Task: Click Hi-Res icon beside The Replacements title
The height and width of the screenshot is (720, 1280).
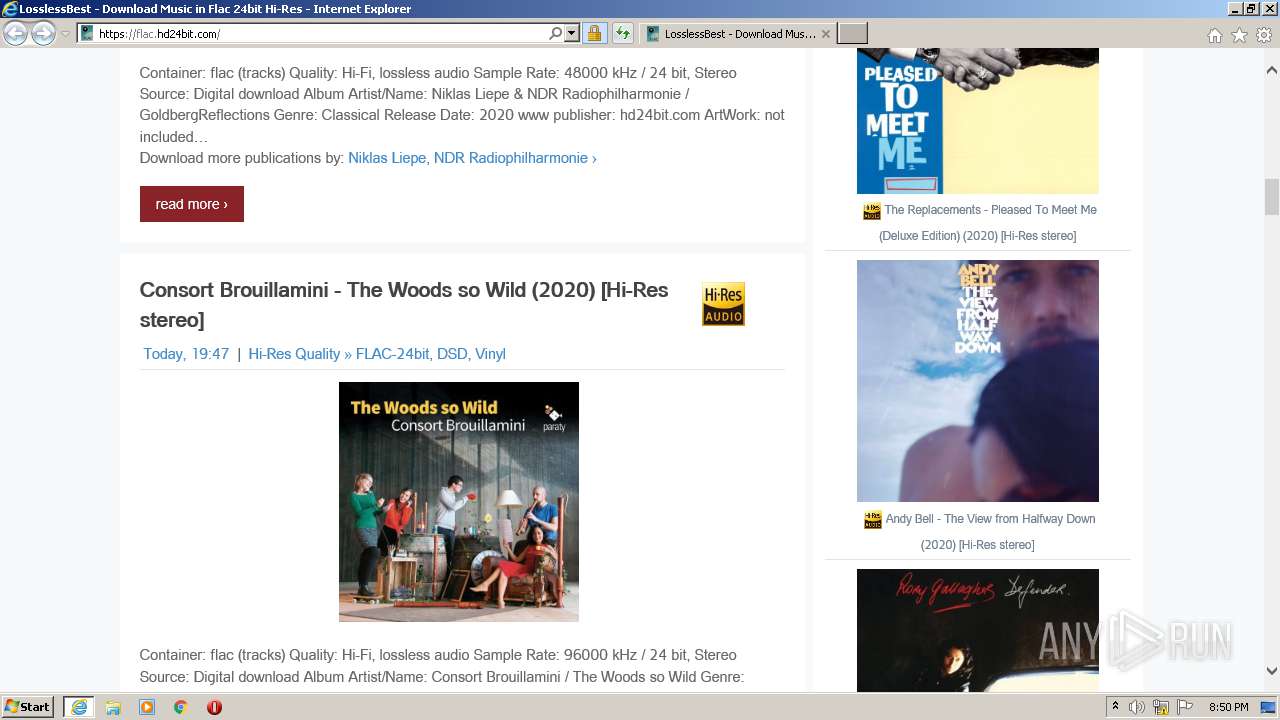Action: pos(872,211)
